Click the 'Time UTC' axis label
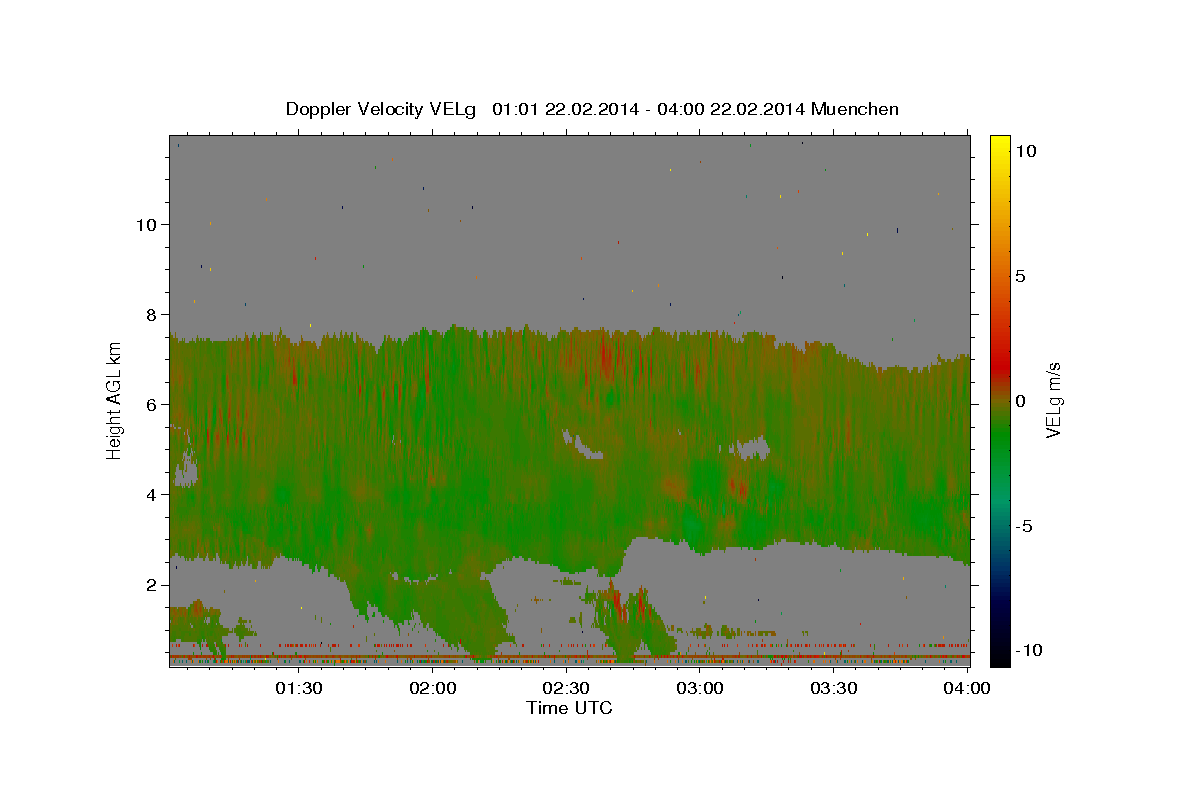 [569, 708]
